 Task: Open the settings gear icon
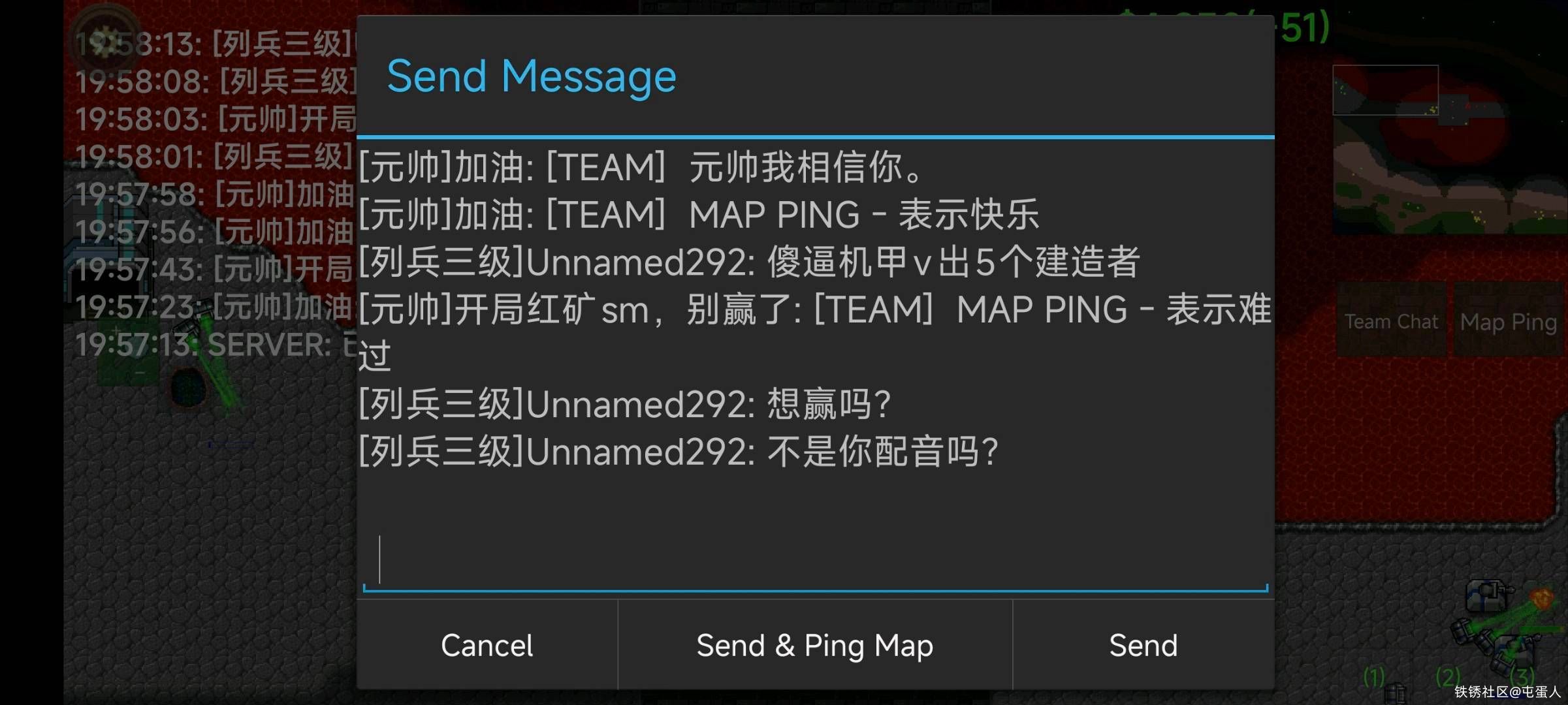[104, 40]
